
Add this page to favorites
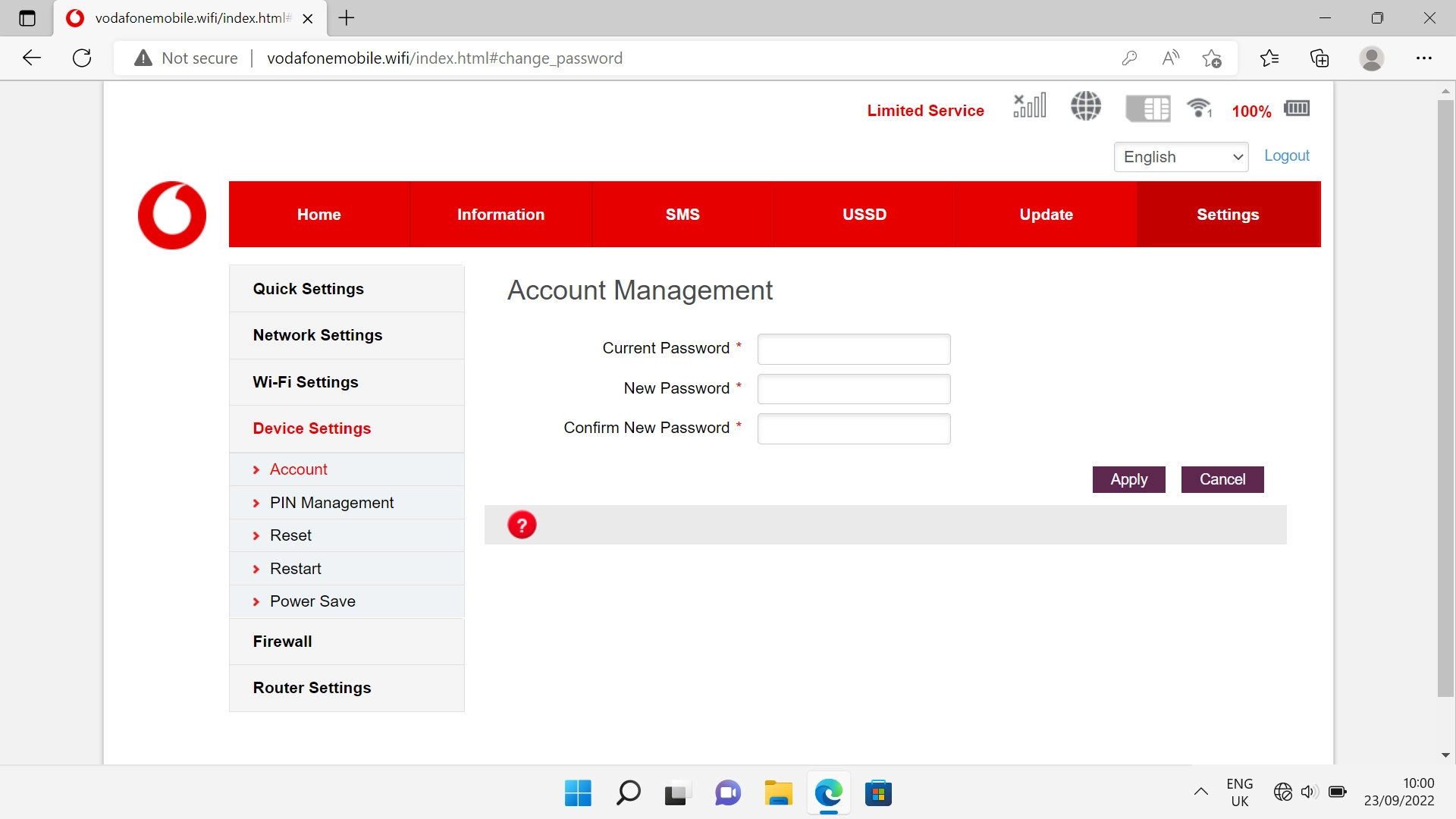1212,58
